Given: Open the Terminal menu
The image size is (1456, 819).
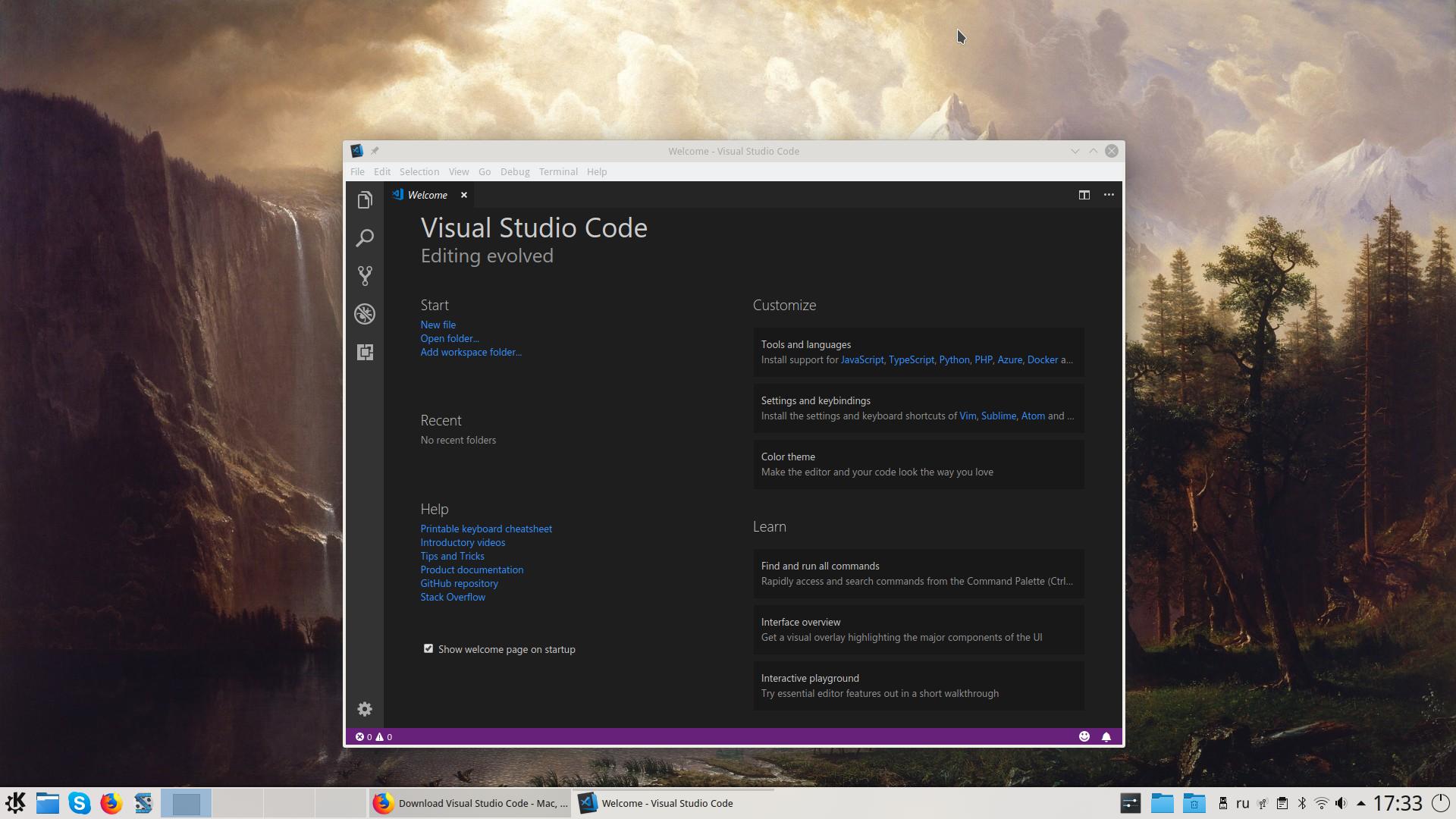Looking at the screenshot, I should [558, 172].
